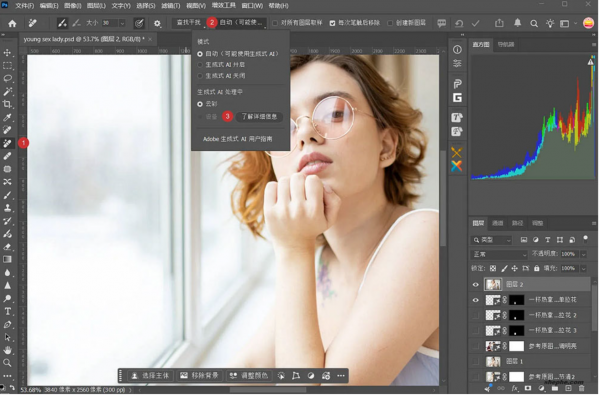Create a new layer plus icon
Screen dimensions: 600x395
[x=568, y=388]
